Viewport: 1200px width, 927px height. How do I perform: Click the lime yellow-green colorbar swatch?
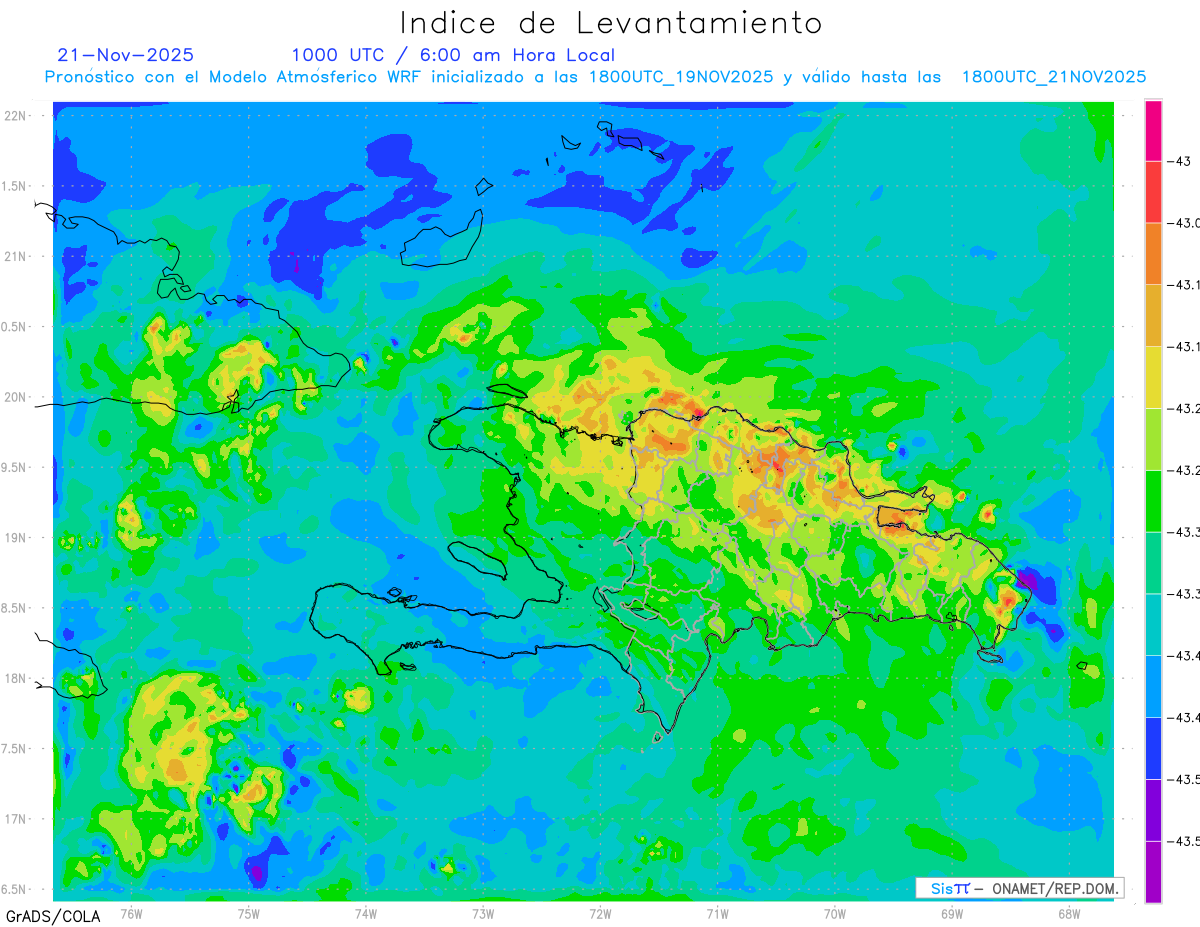click(x=1154, y=440)
